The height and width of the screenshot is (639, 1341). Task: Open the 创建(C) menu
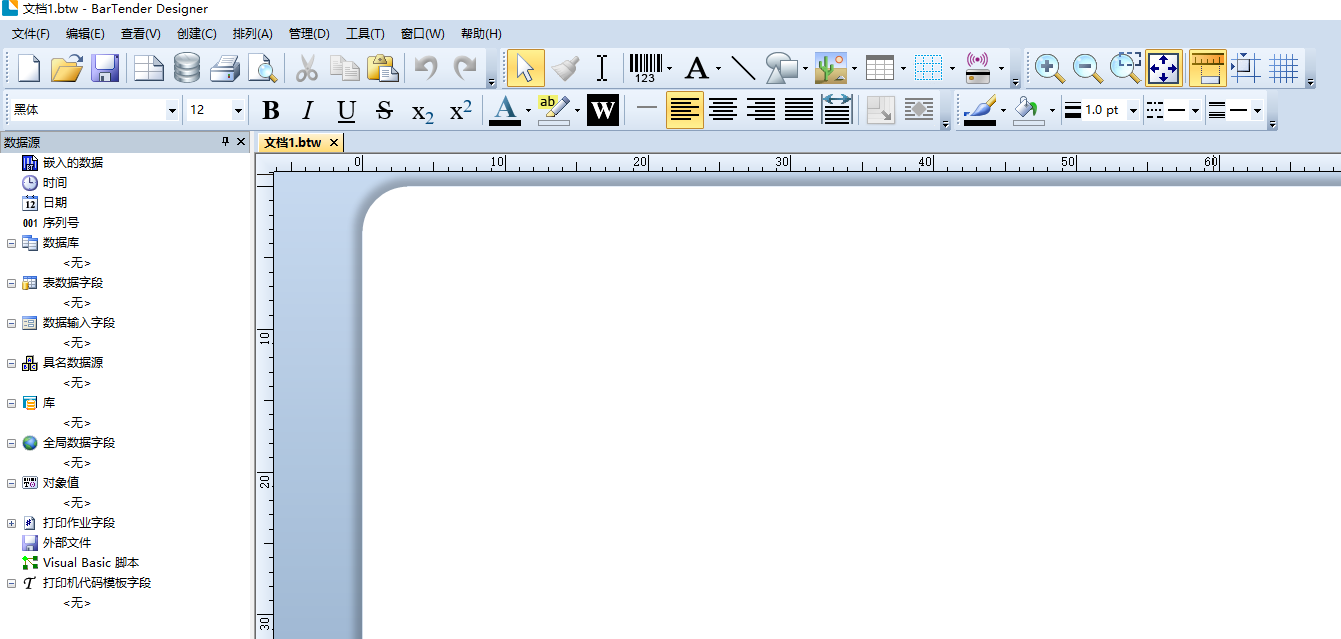pyautogui.click(x=196, y=34)
